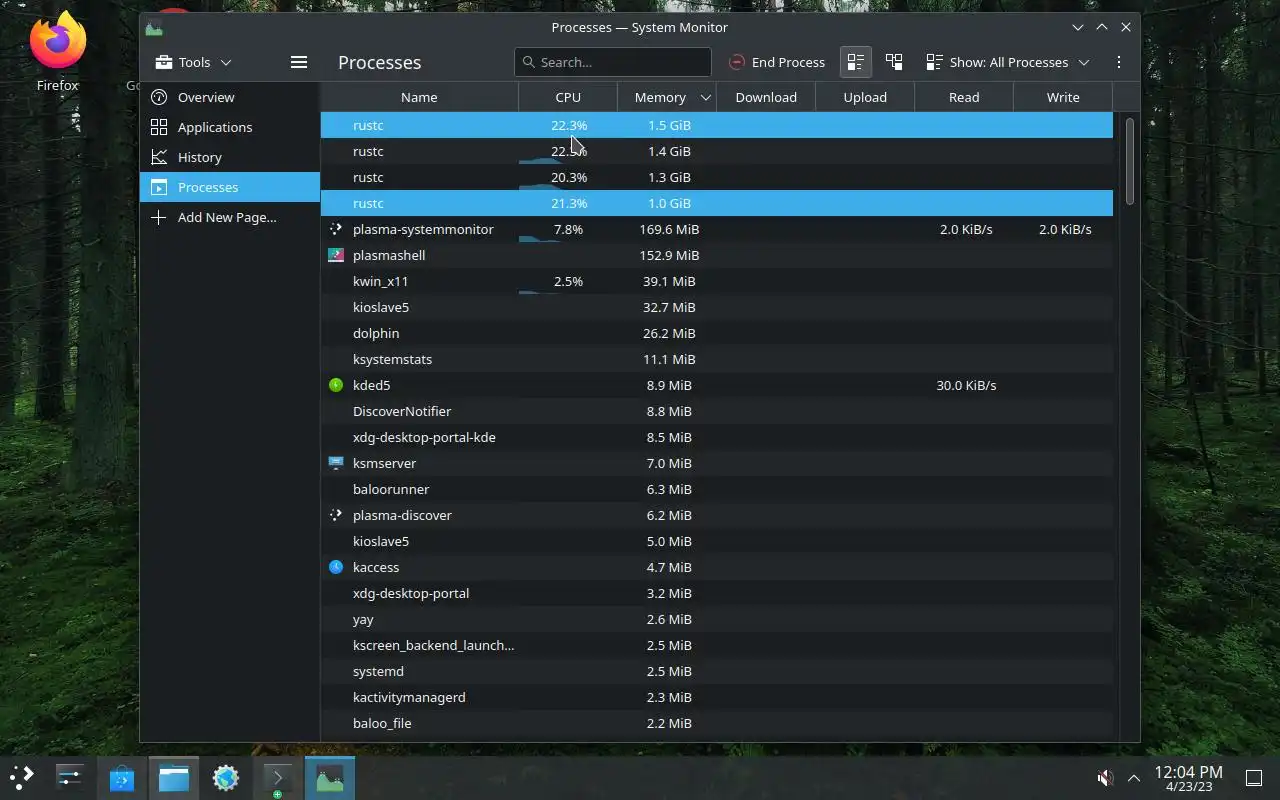Select the kscreen_backend_launch... process row
Image resolution: width=1280 pixels, height=800 pixels.
point(716,645)
